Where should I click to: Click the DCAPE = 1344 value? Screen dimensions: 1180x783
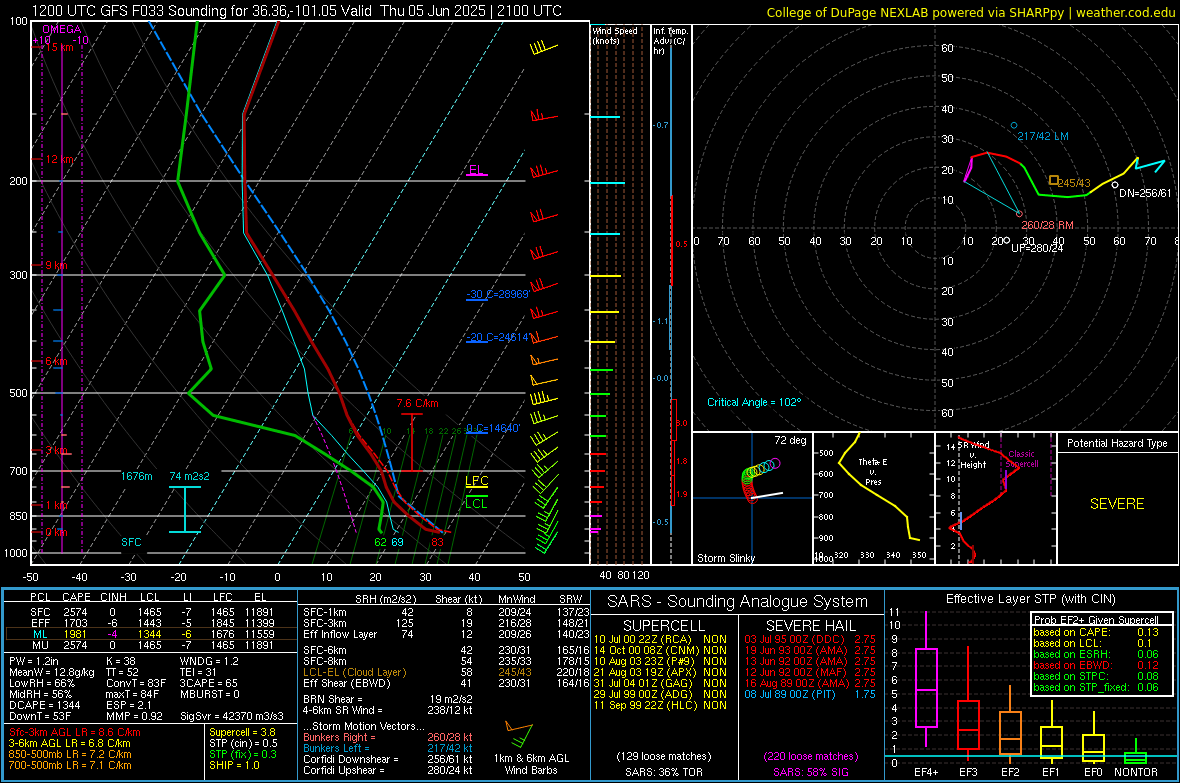(44, 705)
